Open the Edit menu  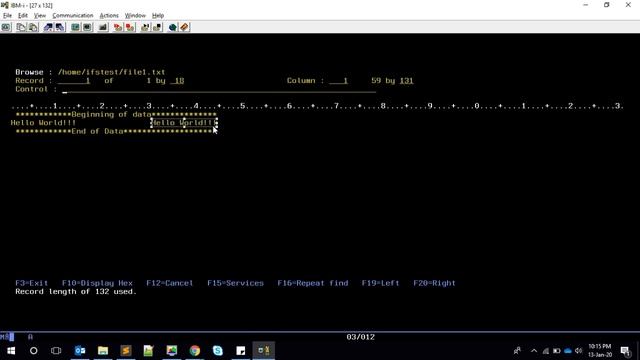coord(23,16)
